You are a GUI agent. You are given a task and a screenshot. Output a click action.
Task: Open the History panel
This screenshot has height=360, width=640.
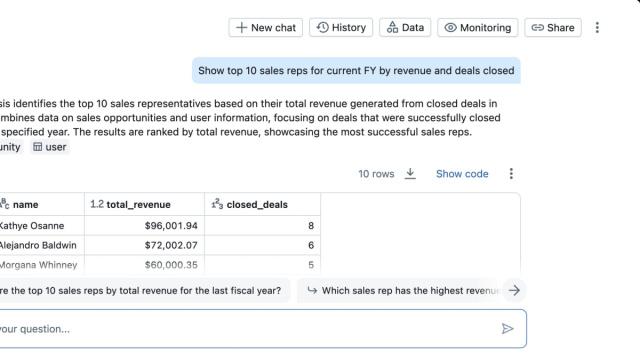[x=341, y=27]
